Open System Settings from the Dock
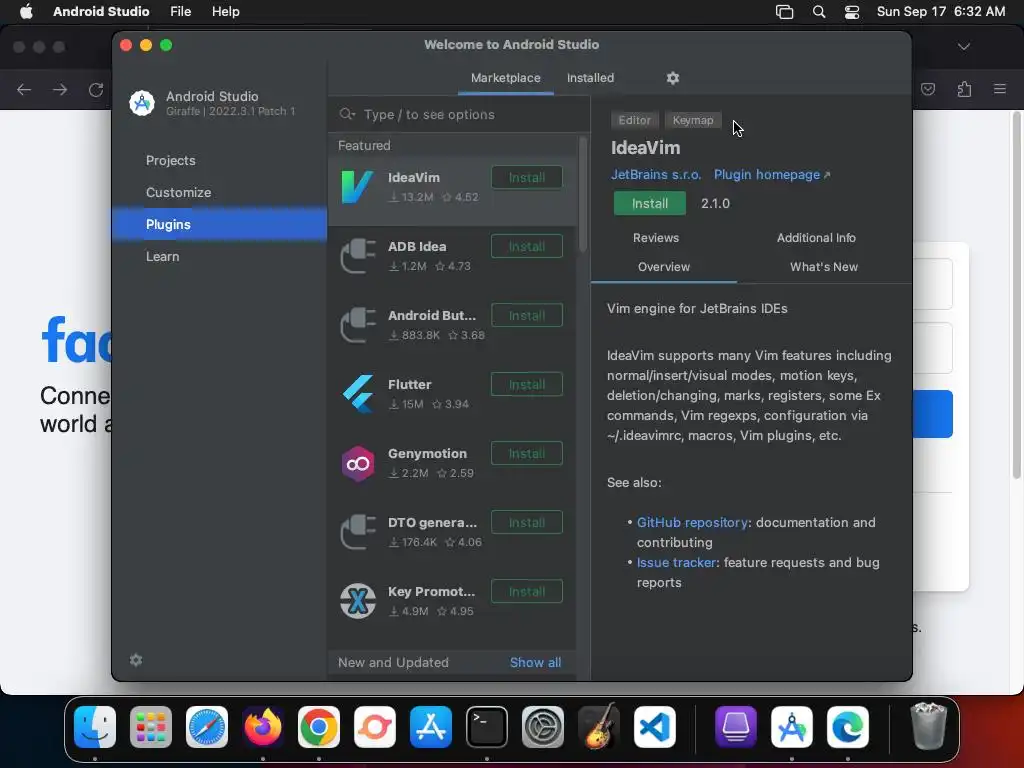The height and width of the screenshot is (768, 1024). pyautogui.click(x=543, y=727)
